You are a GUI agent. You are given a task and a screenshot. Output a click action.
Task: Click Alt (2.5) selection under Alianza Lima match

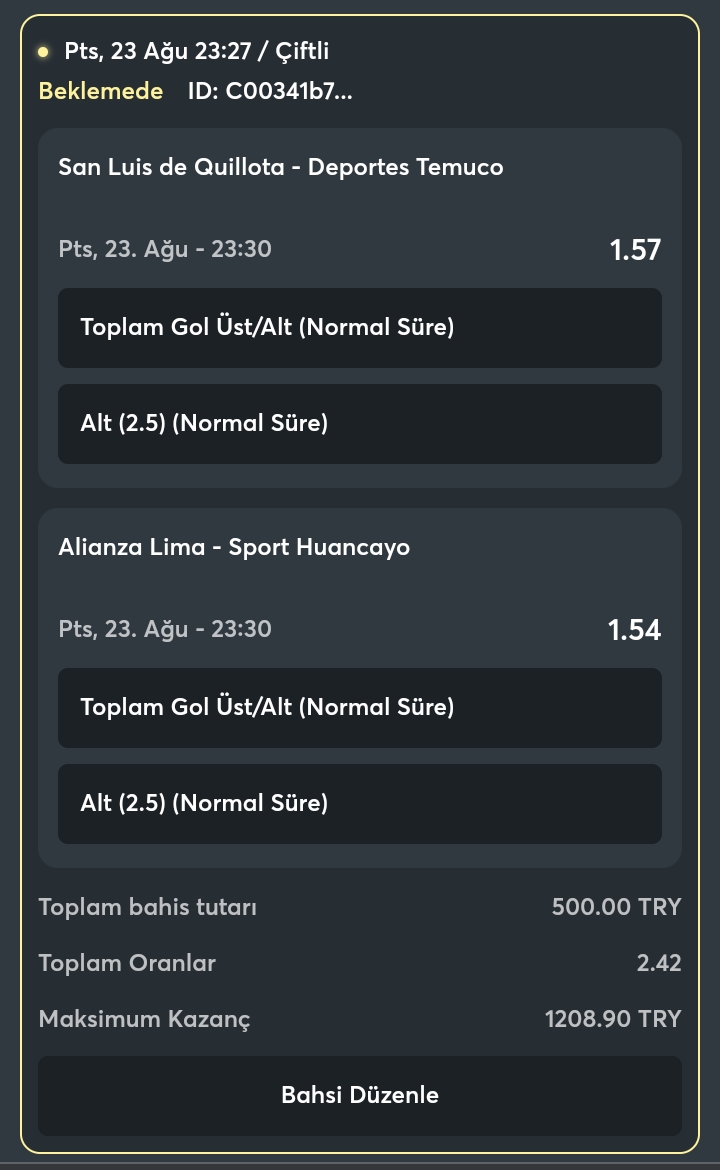tap(360, 804)
